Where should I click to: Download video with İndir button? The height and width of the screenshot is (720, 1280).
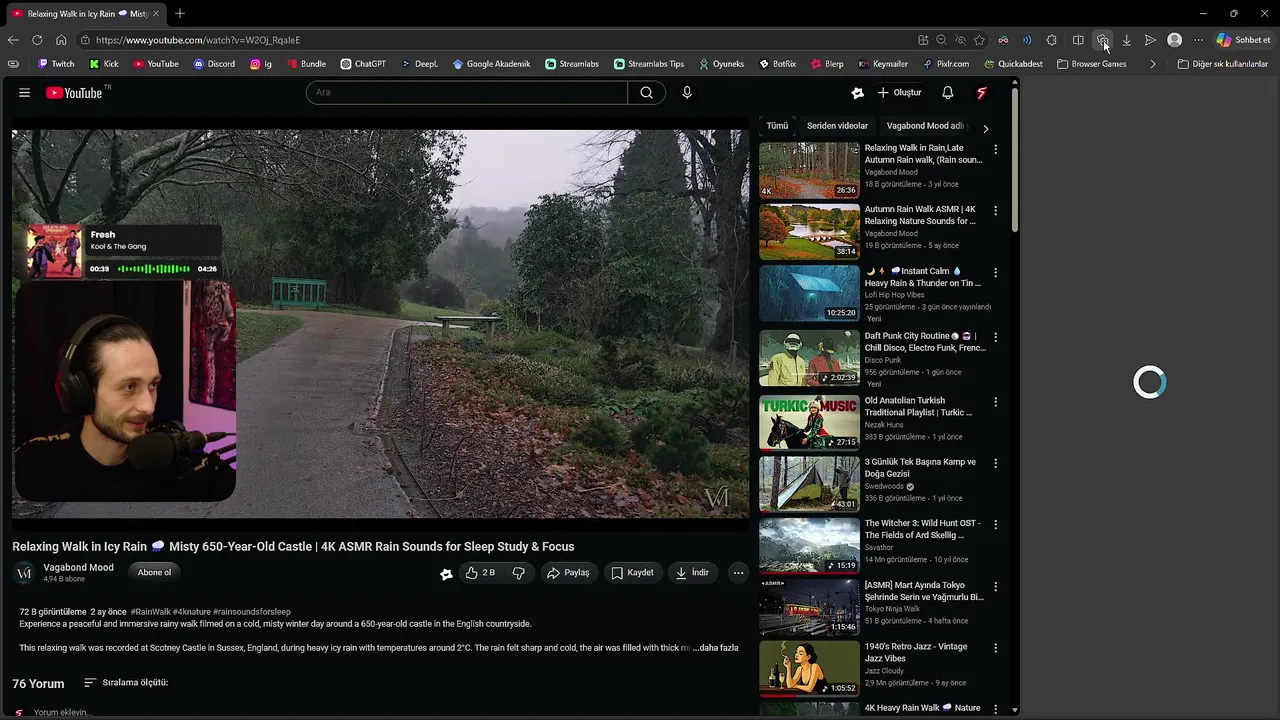tap(692, 573)
